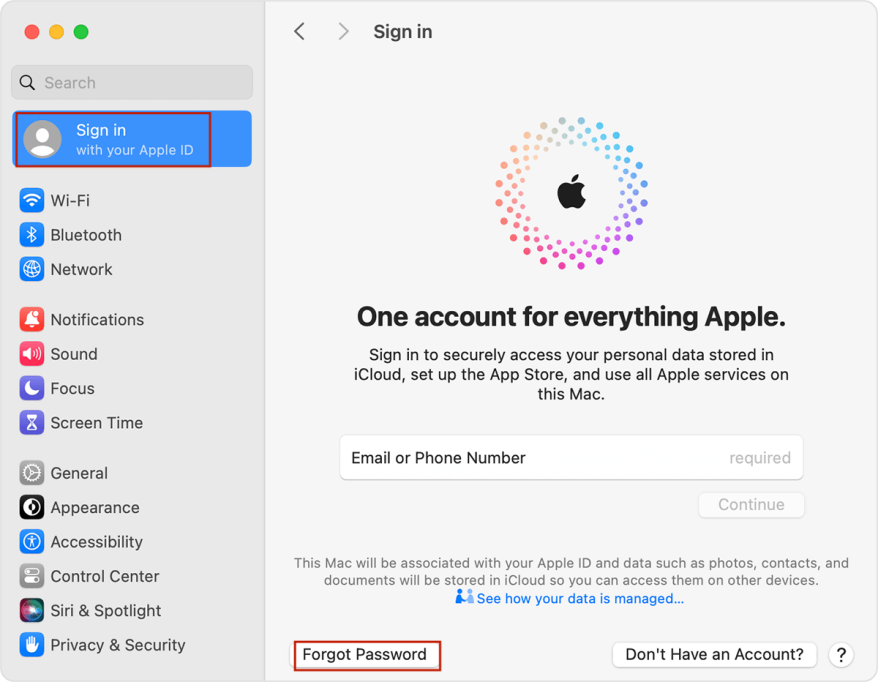Open the See how your data is managed link
This screenshot has width=878, height=682.
(579, 599)
